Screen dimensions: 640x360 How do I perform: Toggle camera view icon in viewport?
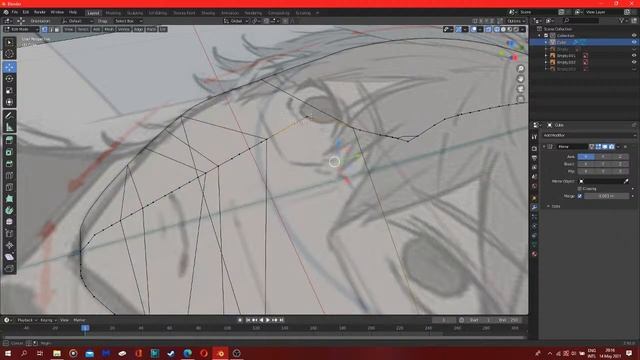coord(520,89)
